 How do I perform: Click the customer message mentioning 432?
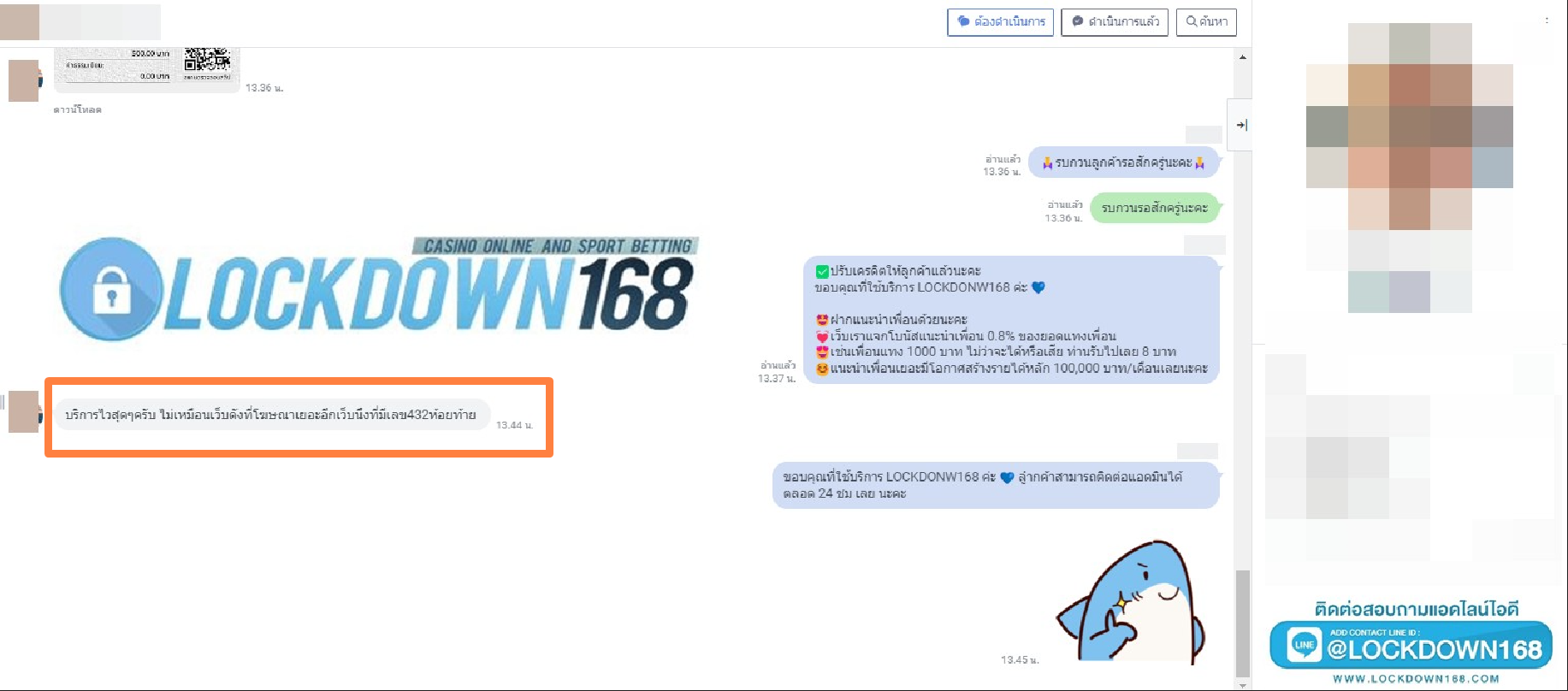pyautogui.click(x=271, y=415)
